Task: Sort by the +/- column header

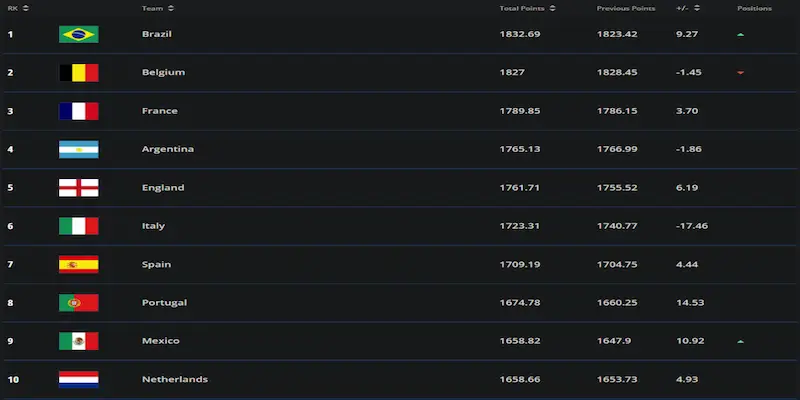Action: (688, 8)
